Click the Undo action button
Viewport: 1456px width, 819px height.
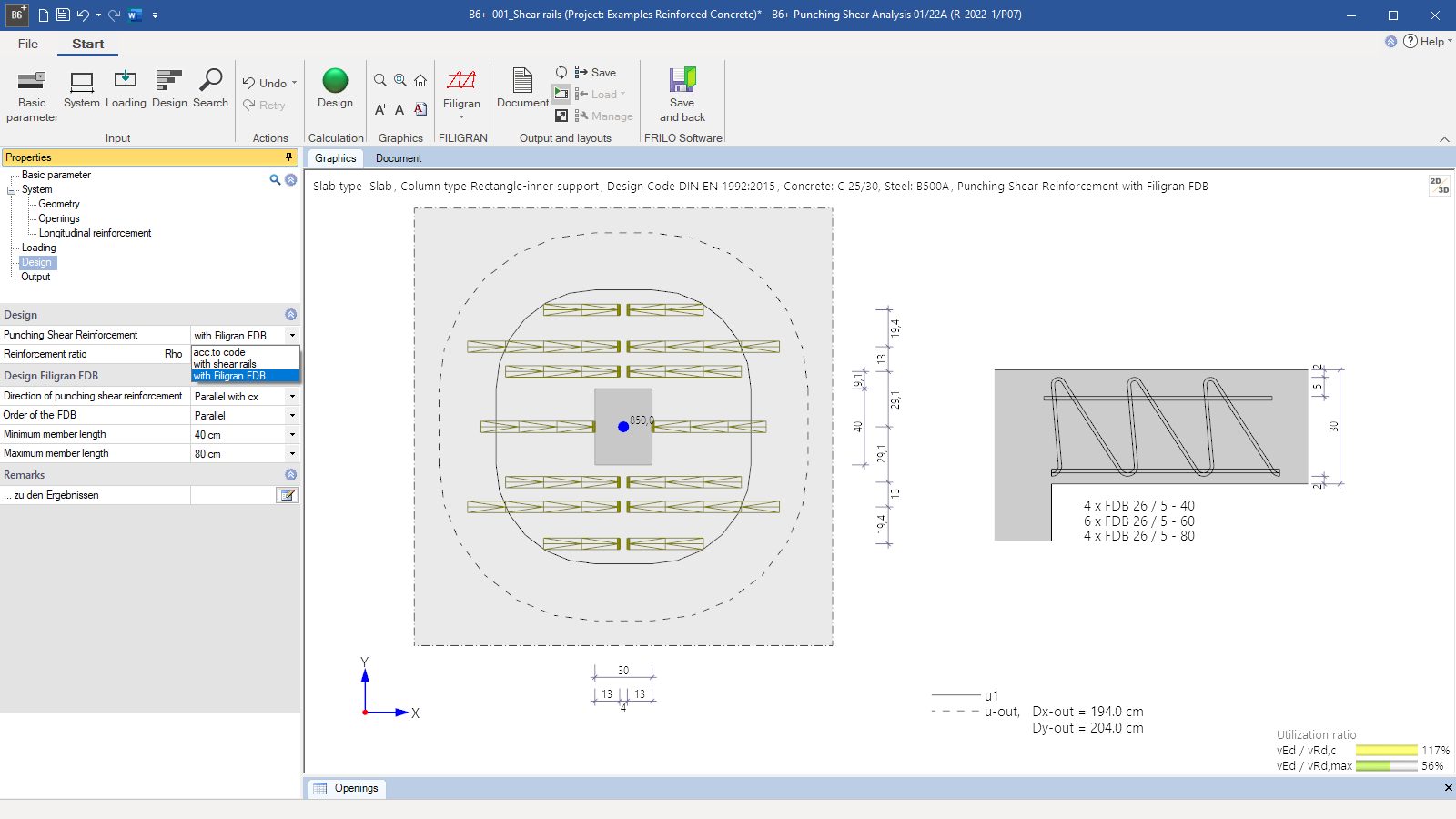pos(264,83)
